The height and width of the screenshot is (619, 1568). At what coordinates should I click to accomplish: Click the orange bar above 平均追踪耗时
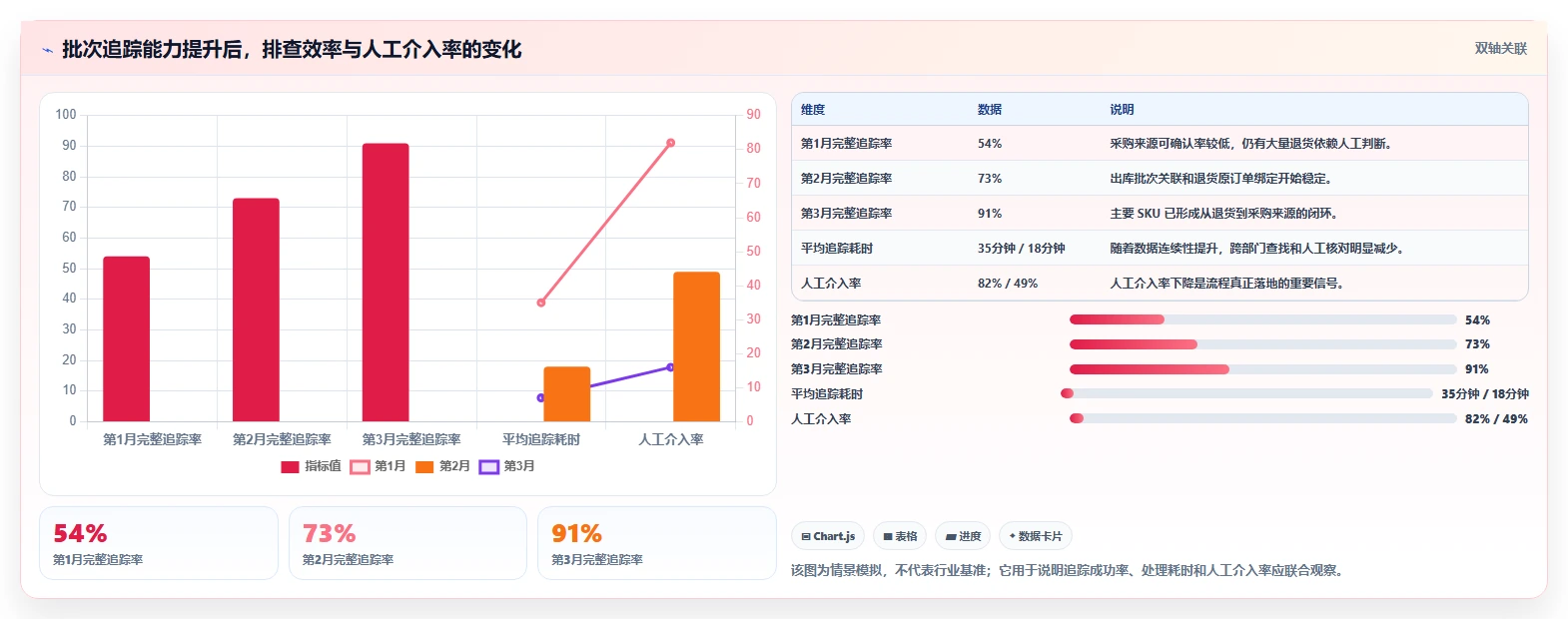[567, 394]
